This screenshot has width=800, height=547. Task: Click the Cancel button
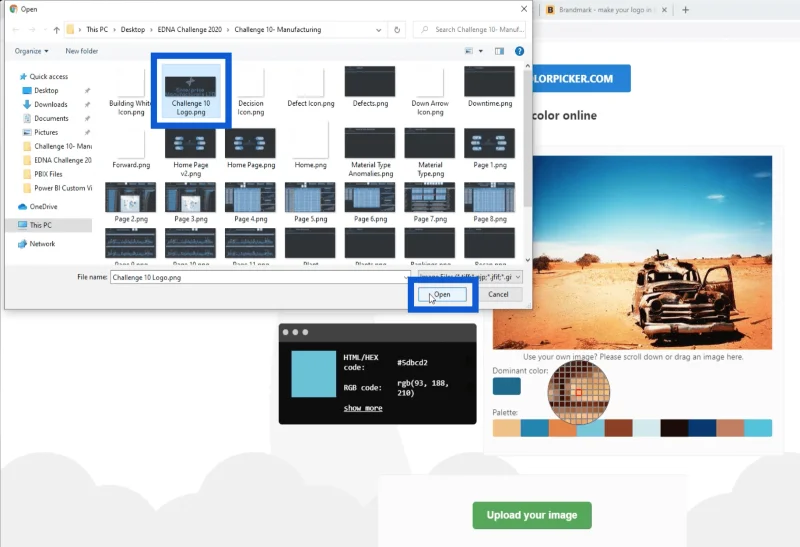point(498,294)
